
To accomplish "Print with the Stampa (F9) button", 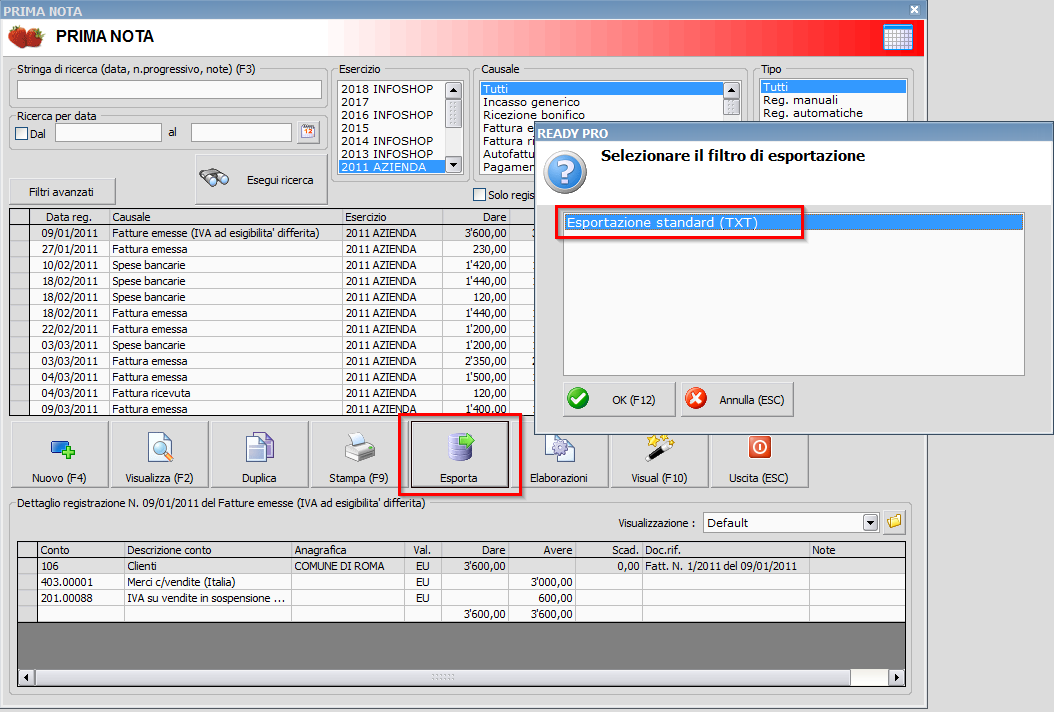I will pyautogui.click(x=359, y=454).
